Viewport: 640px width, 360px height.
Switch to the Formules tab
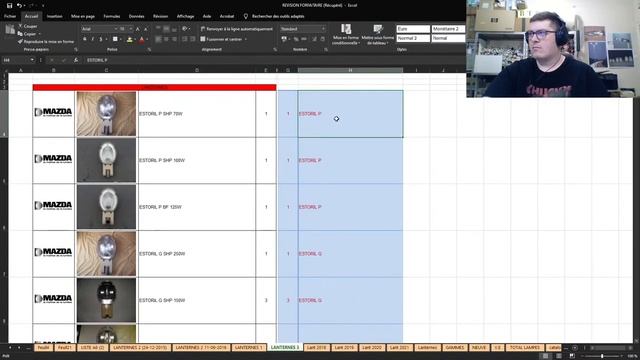(x=111, y=16)
